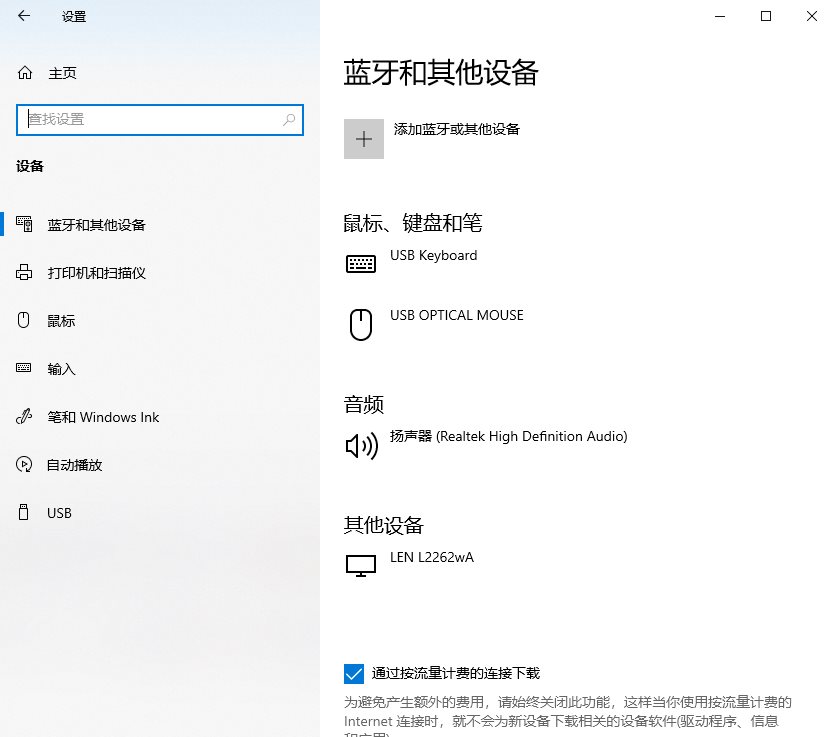Click the plus icon to add device

tap(364, 139)
